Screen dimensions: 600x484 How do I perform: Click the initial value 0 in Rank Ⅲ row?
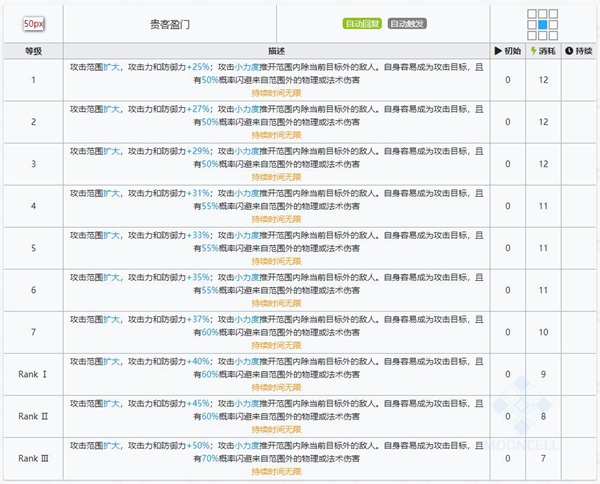pos(508,458)
